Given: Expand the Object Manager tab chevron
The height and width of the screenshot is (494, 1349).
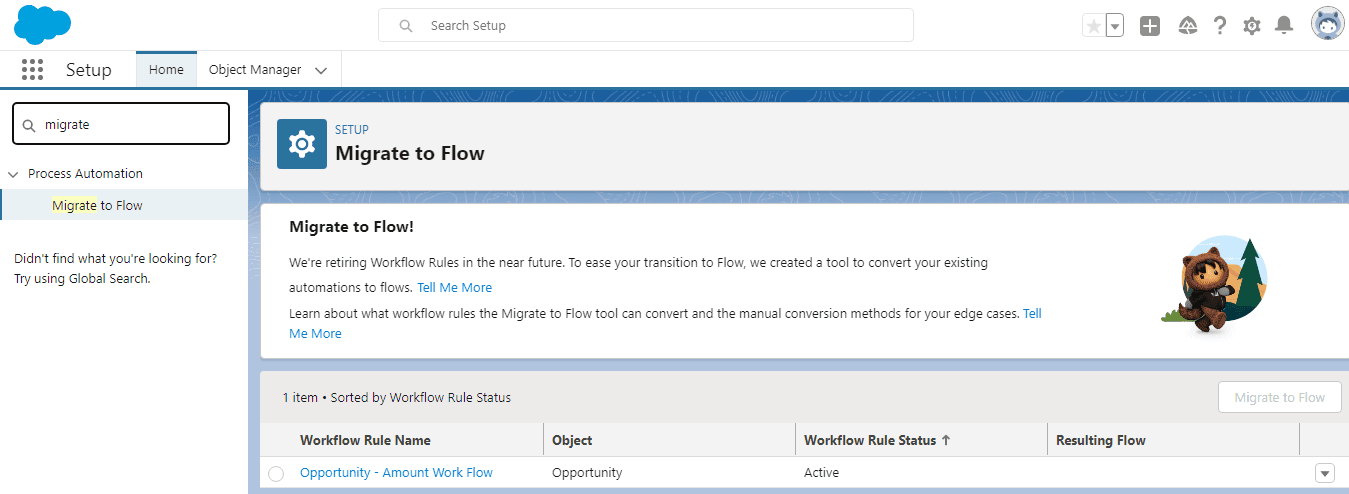Looking at the screenshot, I should pos(321,70).
